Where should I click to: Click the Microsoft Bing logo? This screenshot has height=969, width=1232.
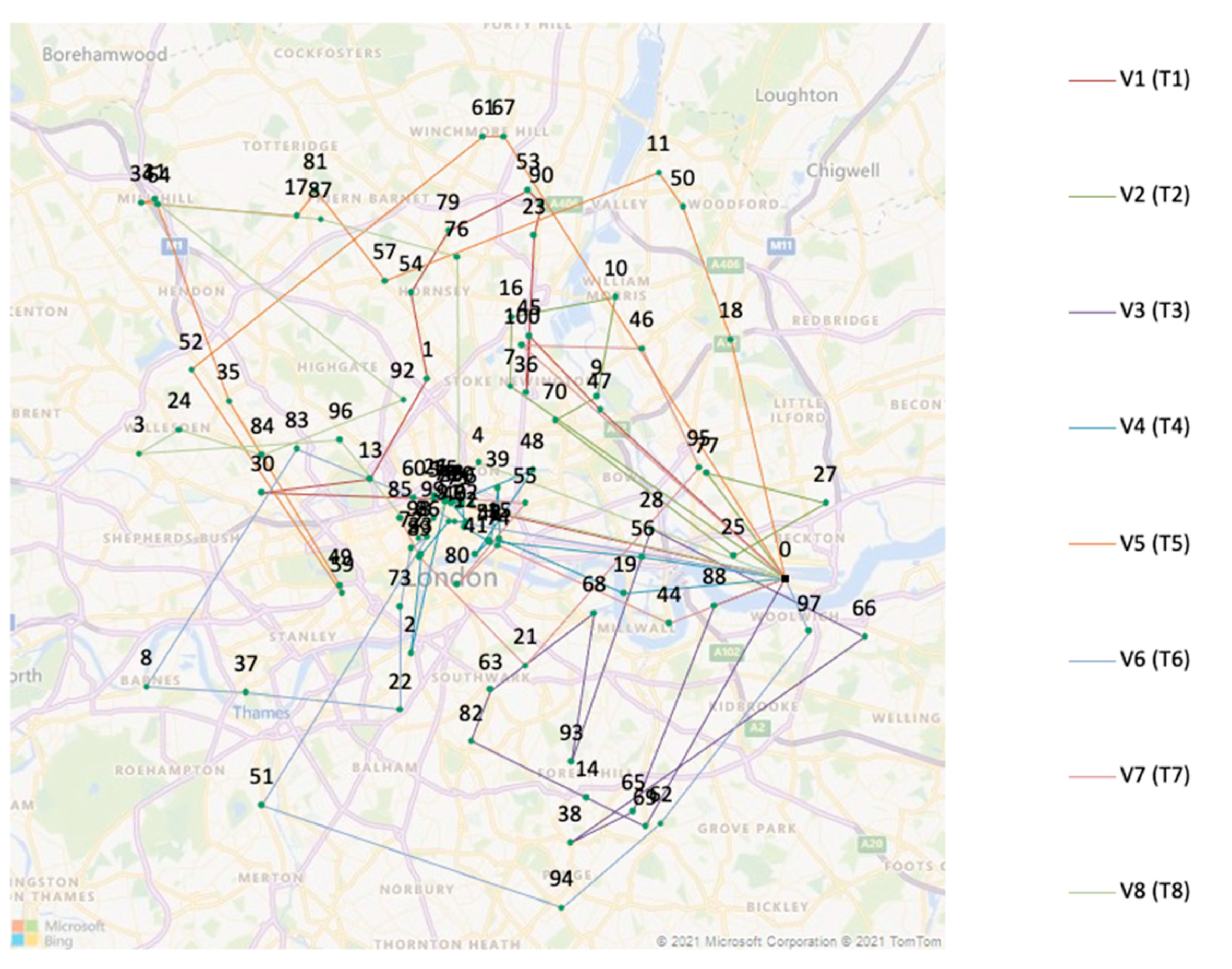click(57, 934)
